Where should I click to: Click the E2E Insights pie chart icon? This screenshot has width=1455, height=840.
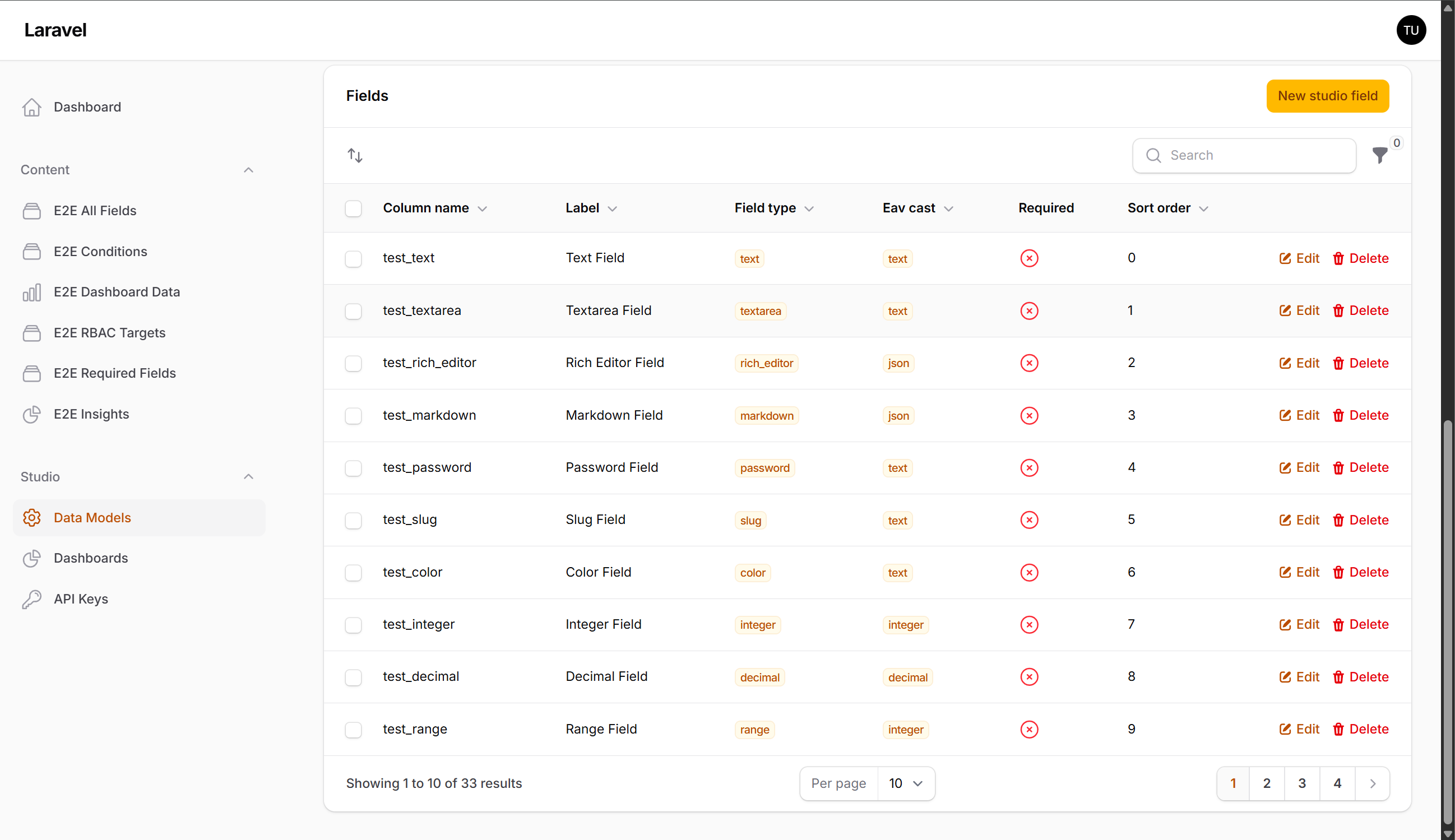32,414
